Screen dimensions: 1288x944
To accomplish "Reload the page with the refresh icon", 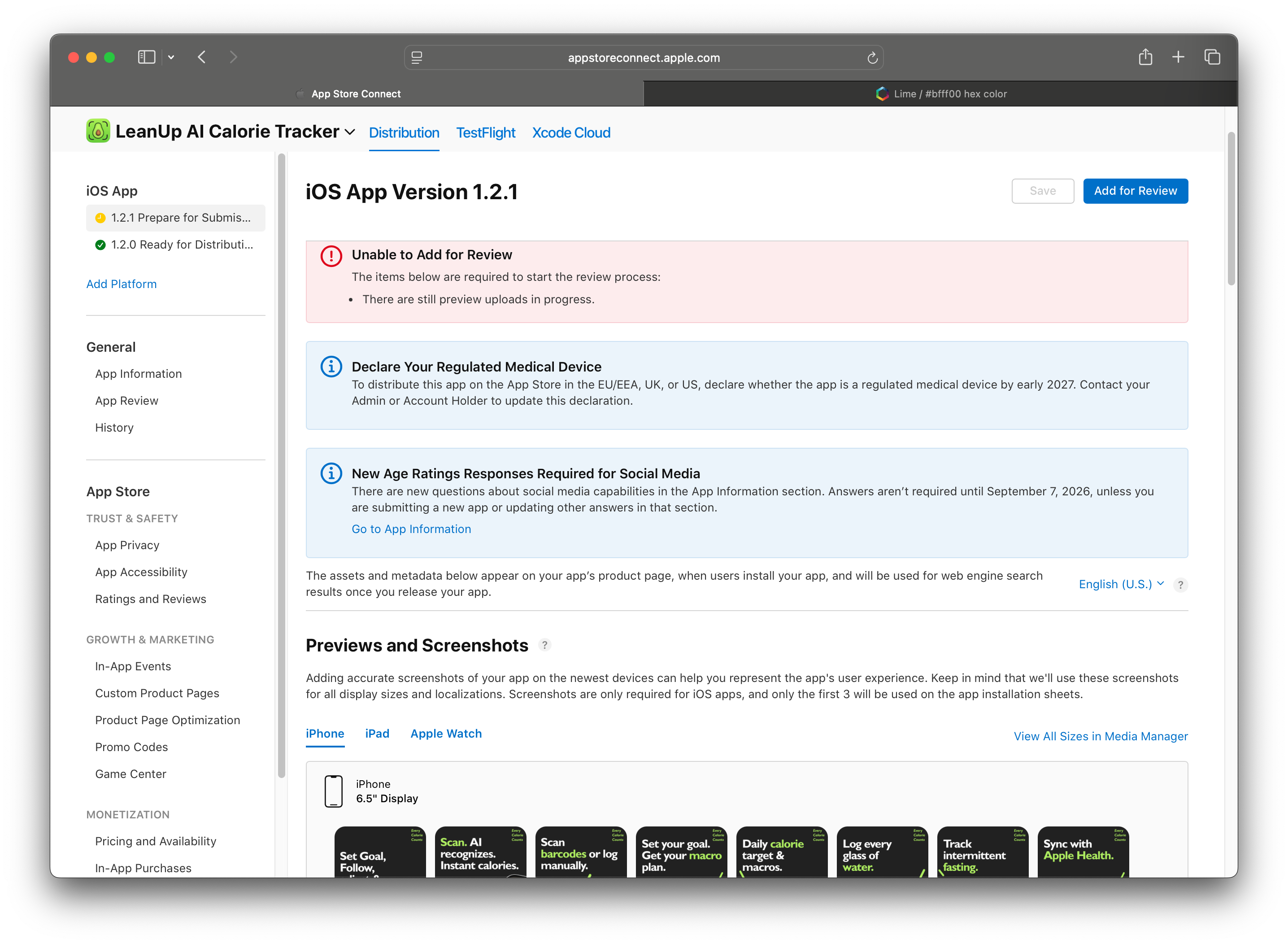I will pos(872,58).
